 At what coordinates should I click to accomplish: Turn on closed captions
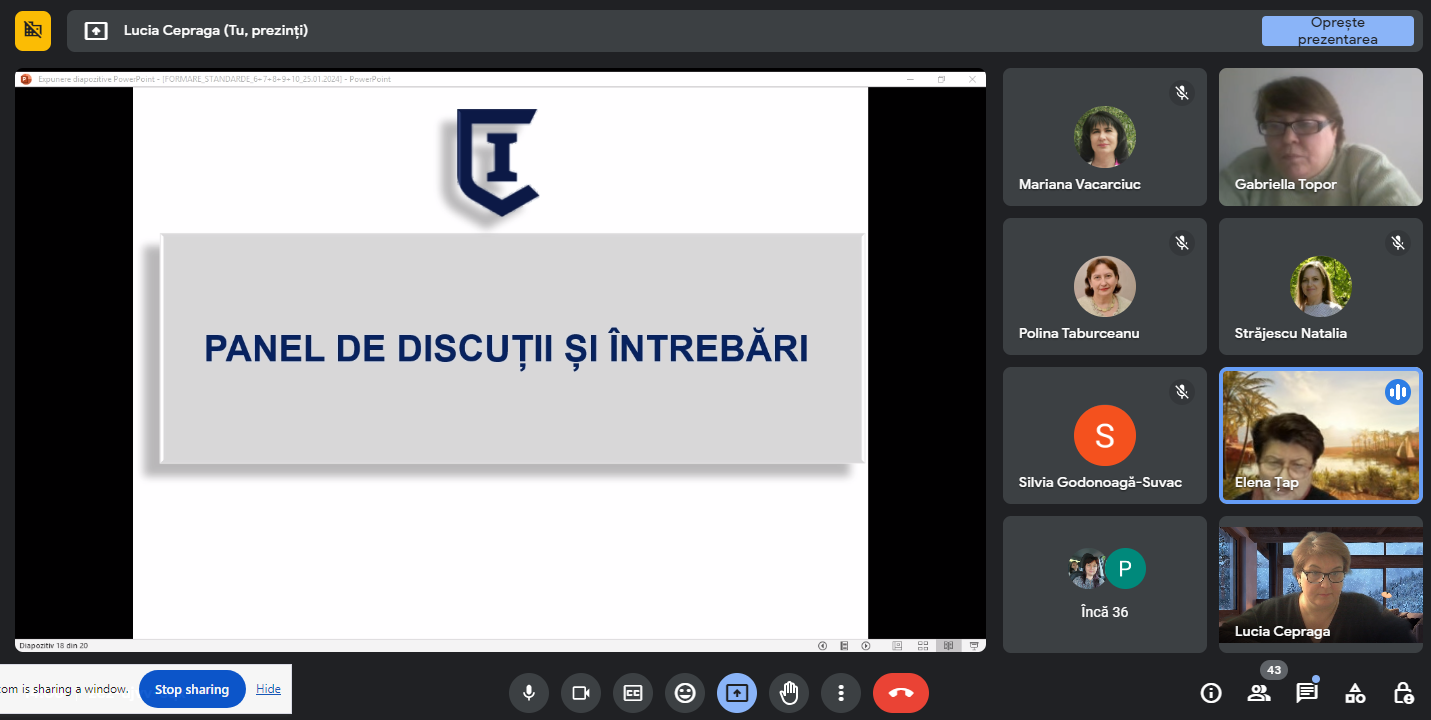click(633, 693)
